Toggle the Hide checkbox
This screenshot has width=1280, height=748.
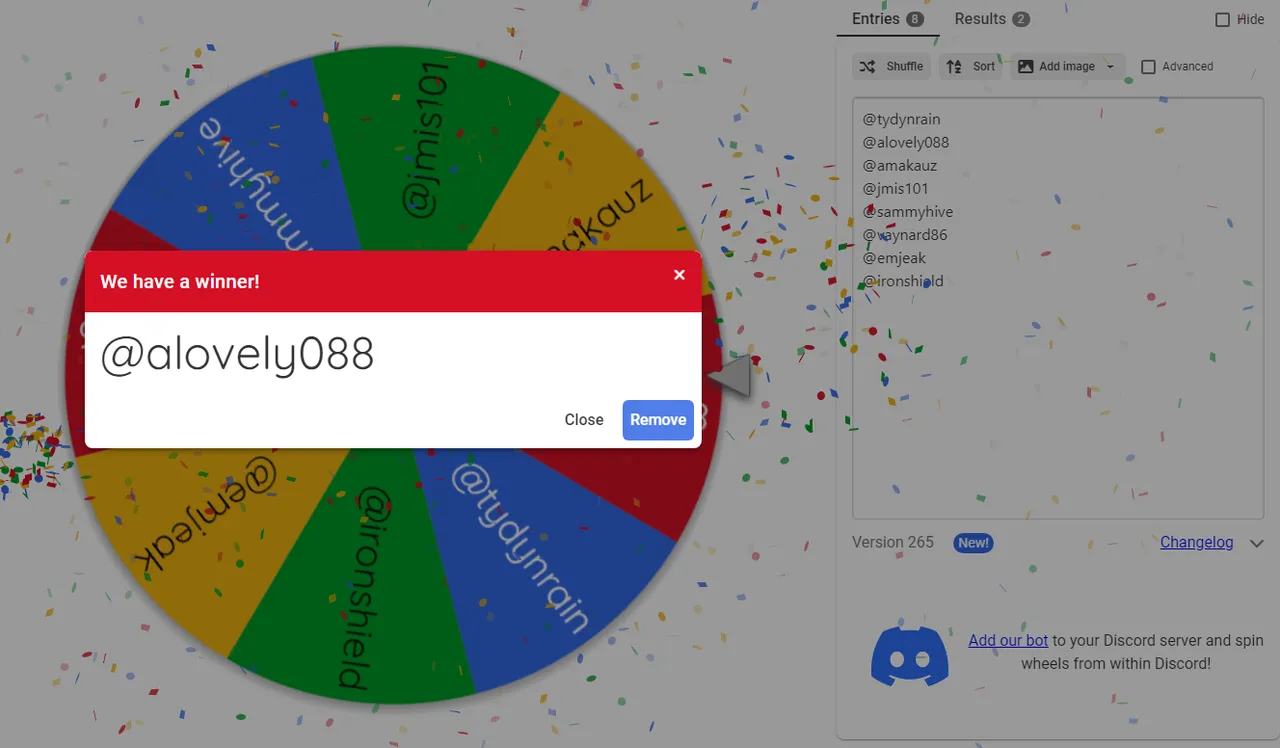1223,19
